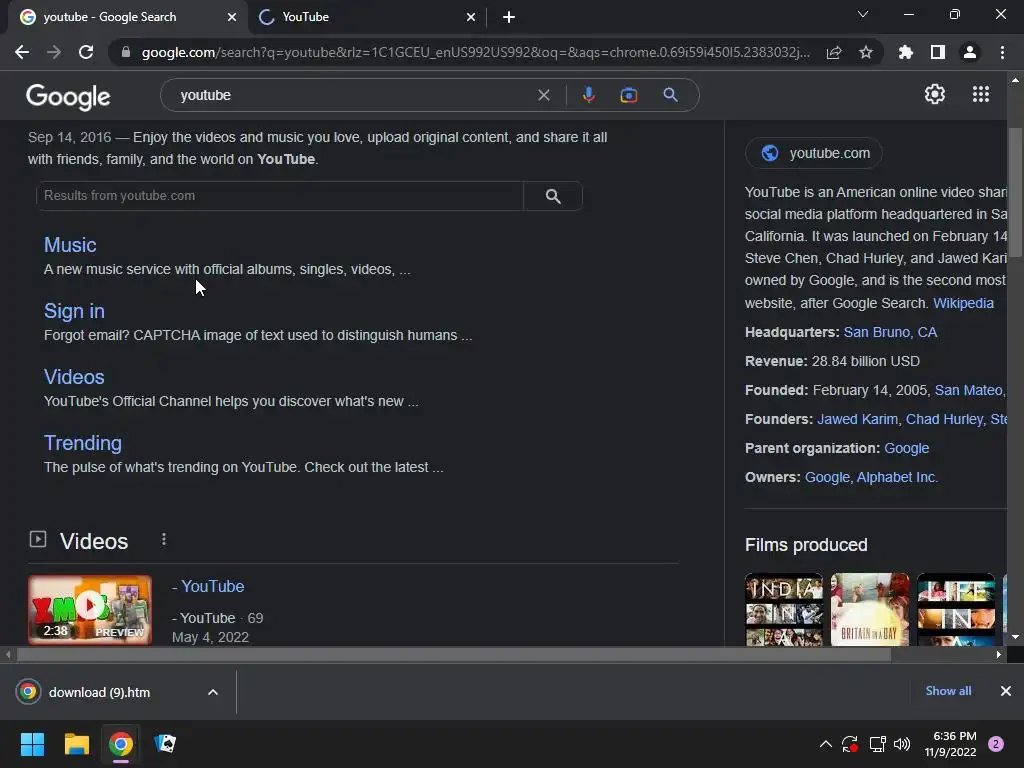The width and height of the screenshot is (1024, 768).
Task: Share this page from the address bar
Action: tap(834, 52)
